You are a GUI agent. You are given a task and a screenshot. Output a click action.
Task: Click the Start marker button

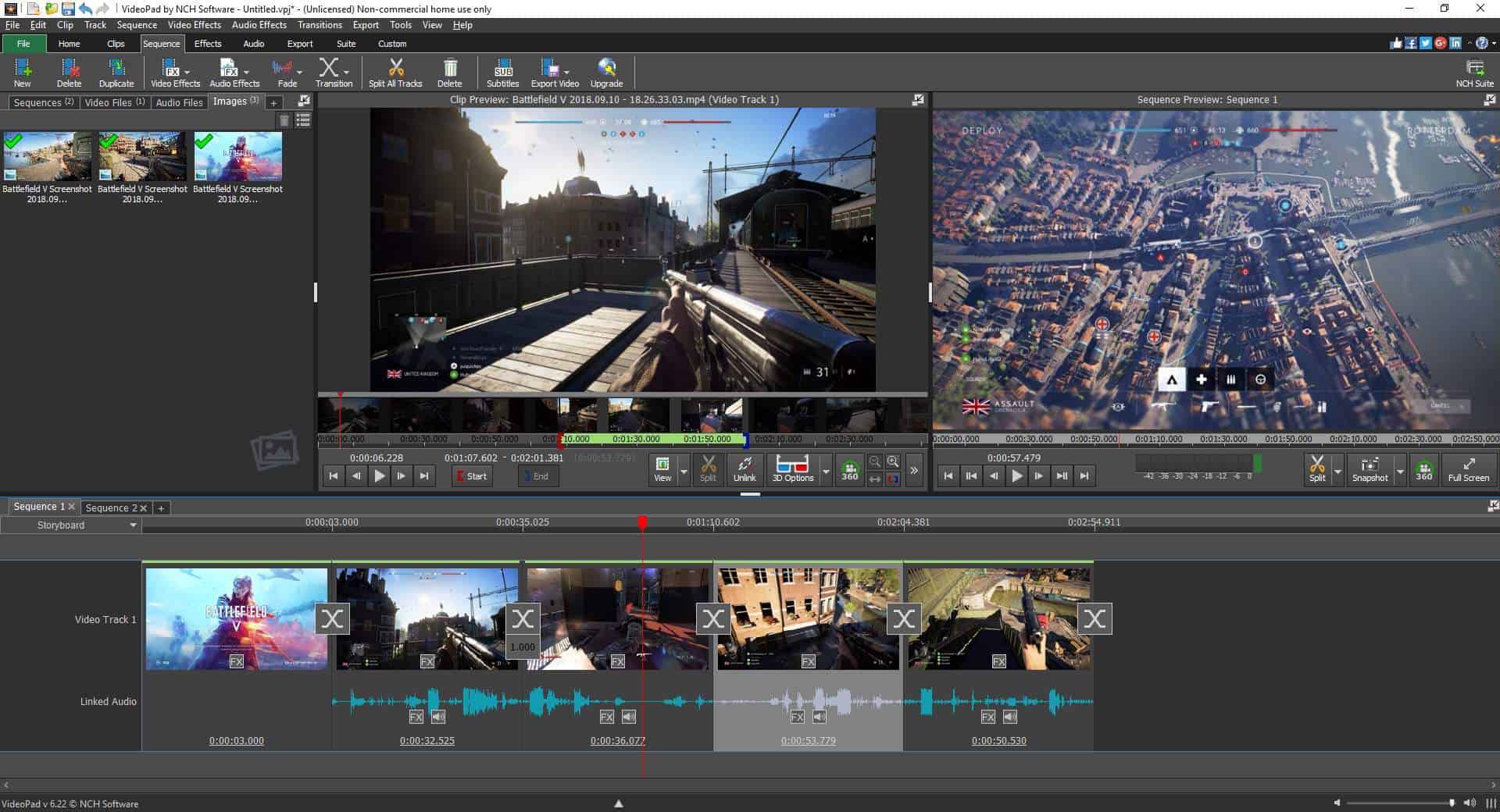pos(472,476)
